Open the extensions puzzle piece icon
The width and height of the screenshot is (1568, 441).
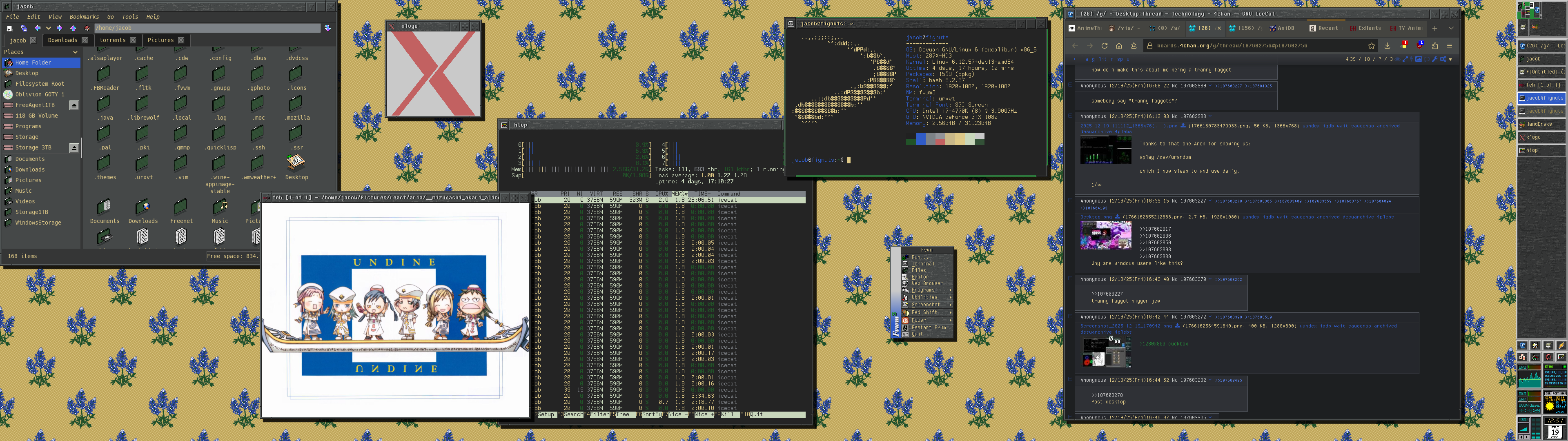click(x=1435, y=46)
